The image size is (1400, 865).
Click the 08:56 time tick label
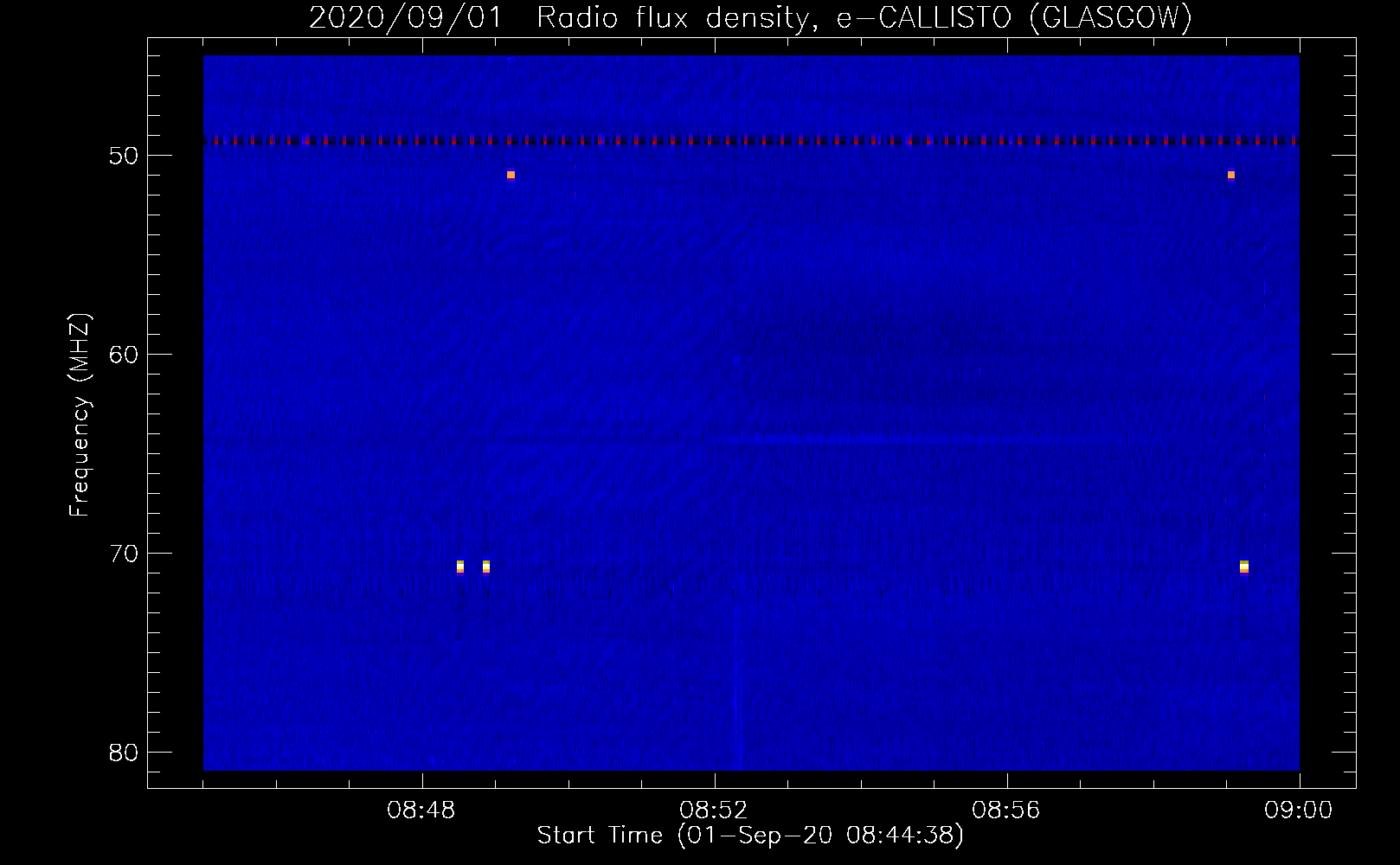(x=1006, y=811)
